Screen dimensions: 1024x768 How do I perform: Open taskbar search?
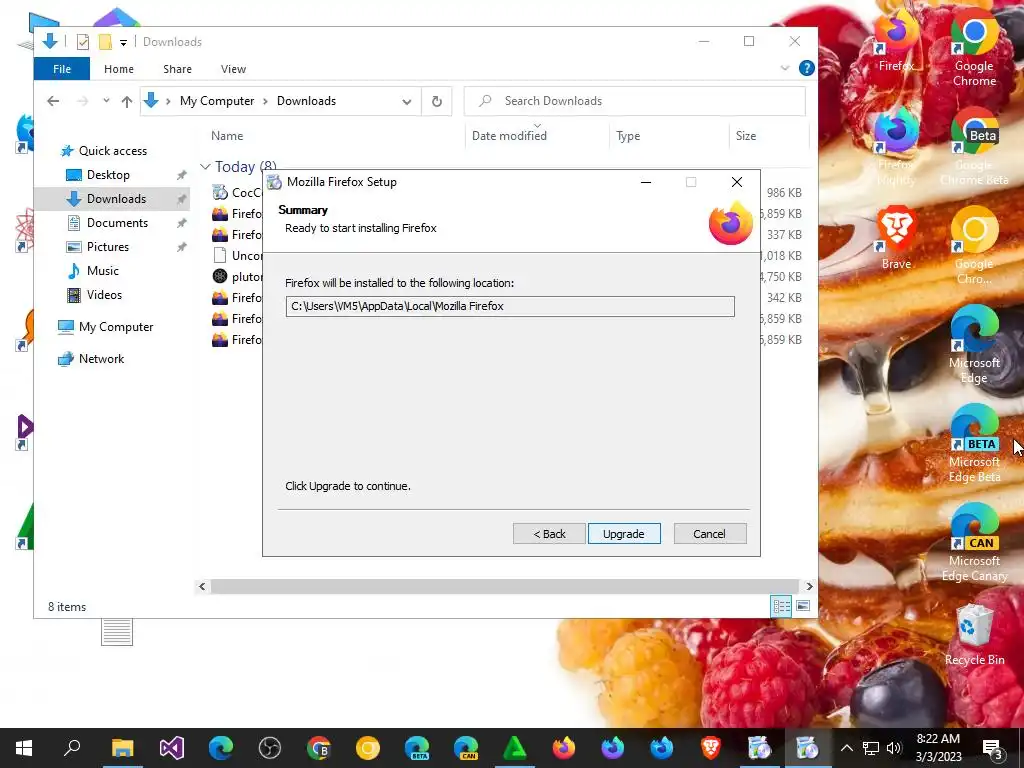tap(72, 748)
